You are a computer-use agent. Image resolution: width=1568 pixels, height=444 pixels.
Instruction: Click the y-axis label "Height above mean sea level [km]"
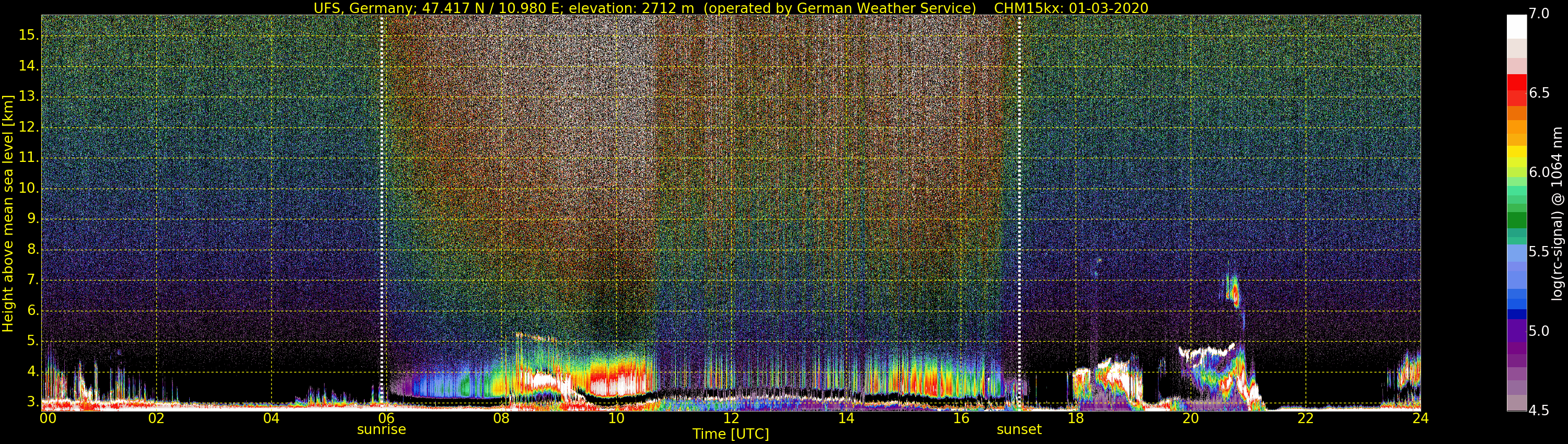pyautogui.click(x=8, y=214)
